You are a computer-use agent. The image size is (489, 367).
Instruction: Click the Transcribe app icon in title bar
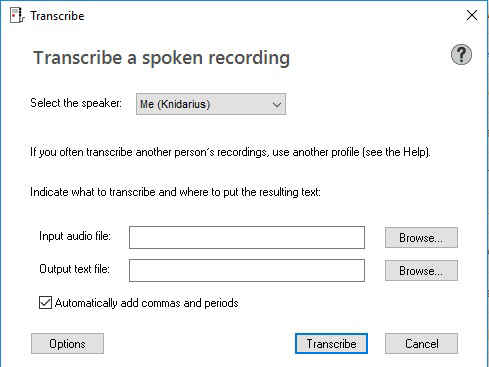click(x=17, y=16)
